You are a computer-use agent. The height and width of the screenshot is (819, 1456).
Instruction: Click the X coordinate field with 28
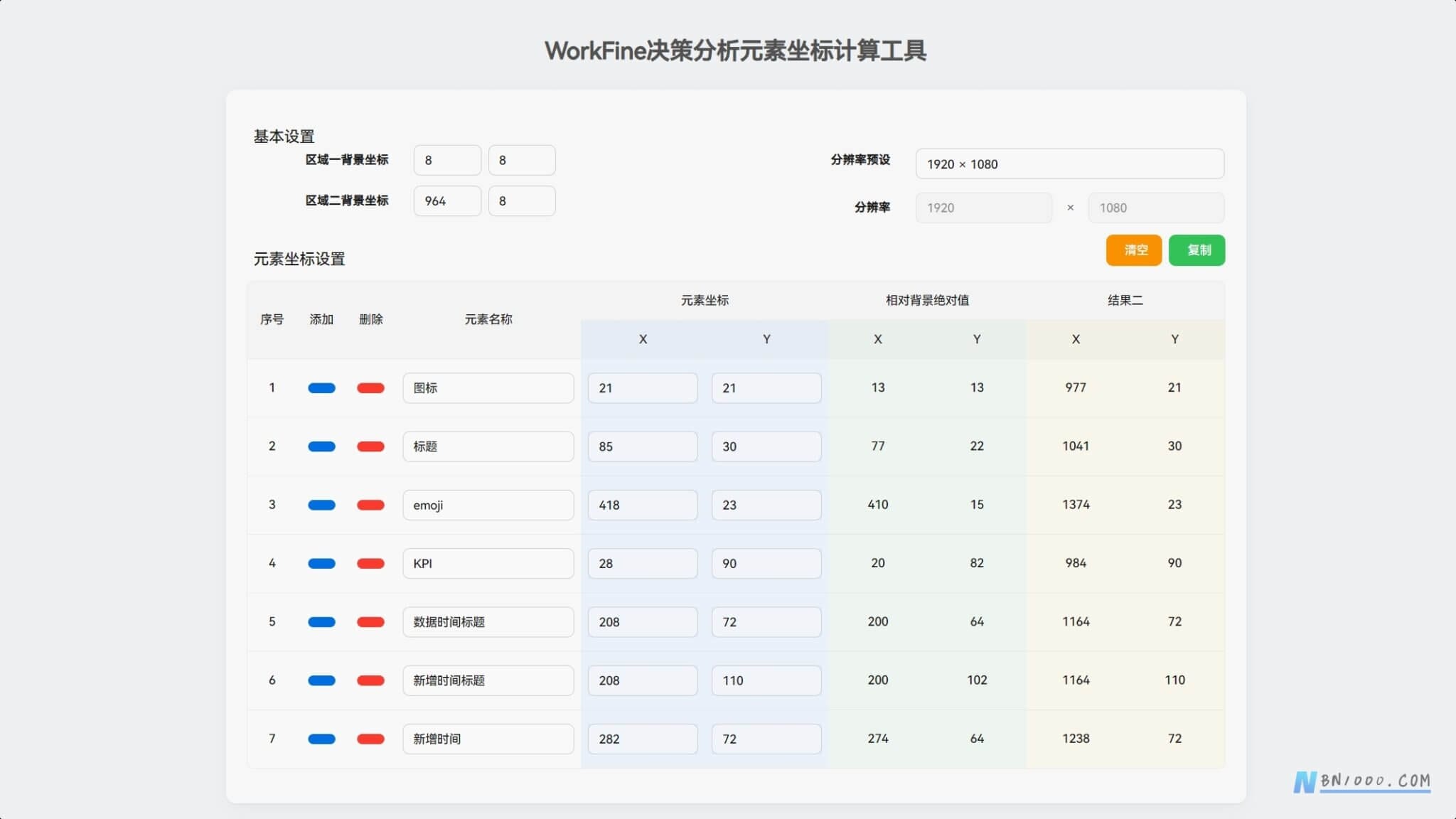click(x=643, y=564)
